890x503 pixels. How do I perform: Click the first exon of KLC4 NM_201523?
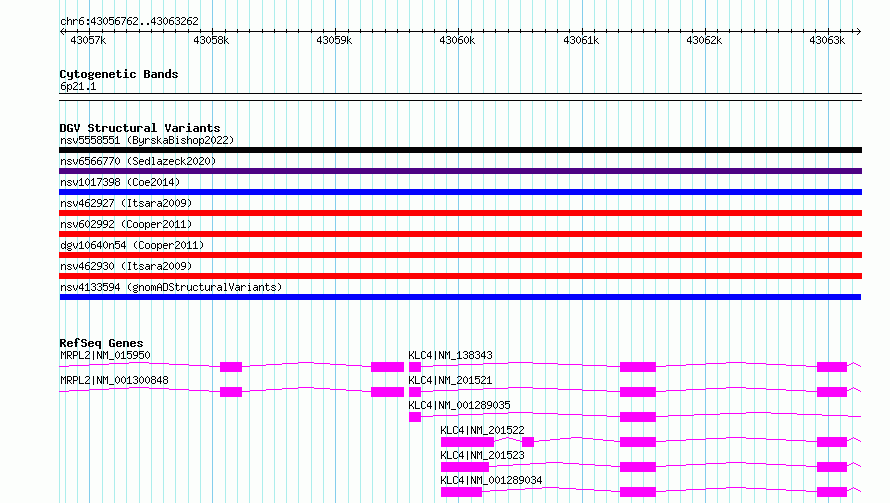pyautogui.click(x=465, y=467)
